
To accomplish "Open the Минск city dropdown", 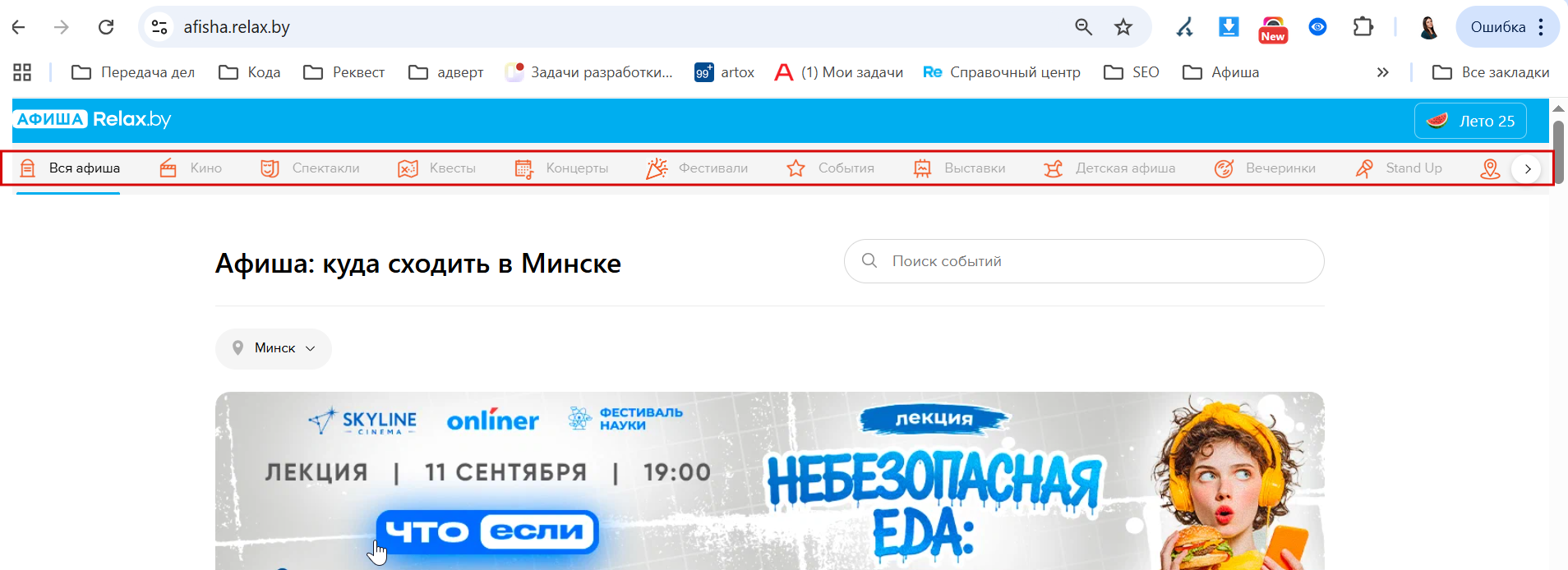I will [274, 348].
